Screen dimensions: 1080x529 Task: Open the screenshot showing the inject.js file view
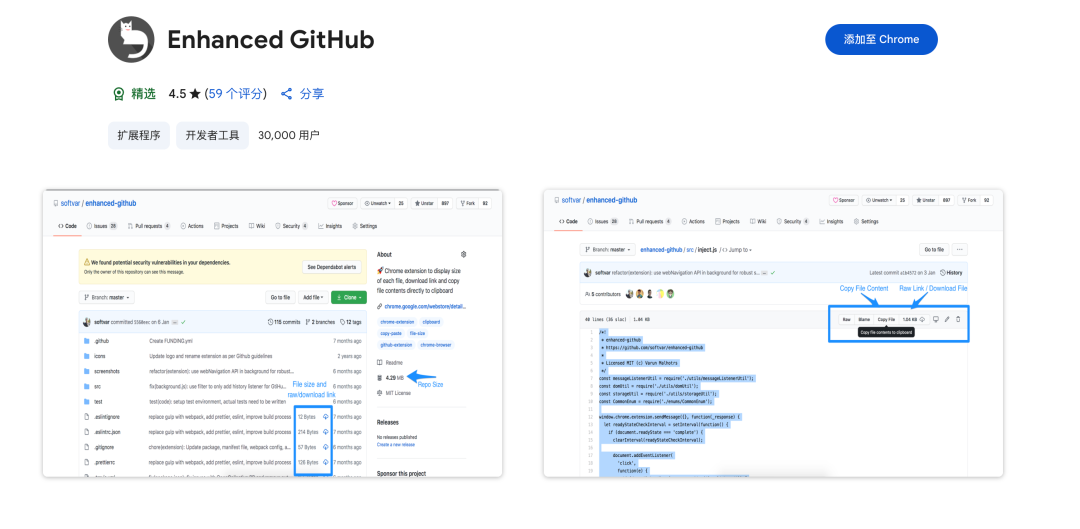point(773,333)
